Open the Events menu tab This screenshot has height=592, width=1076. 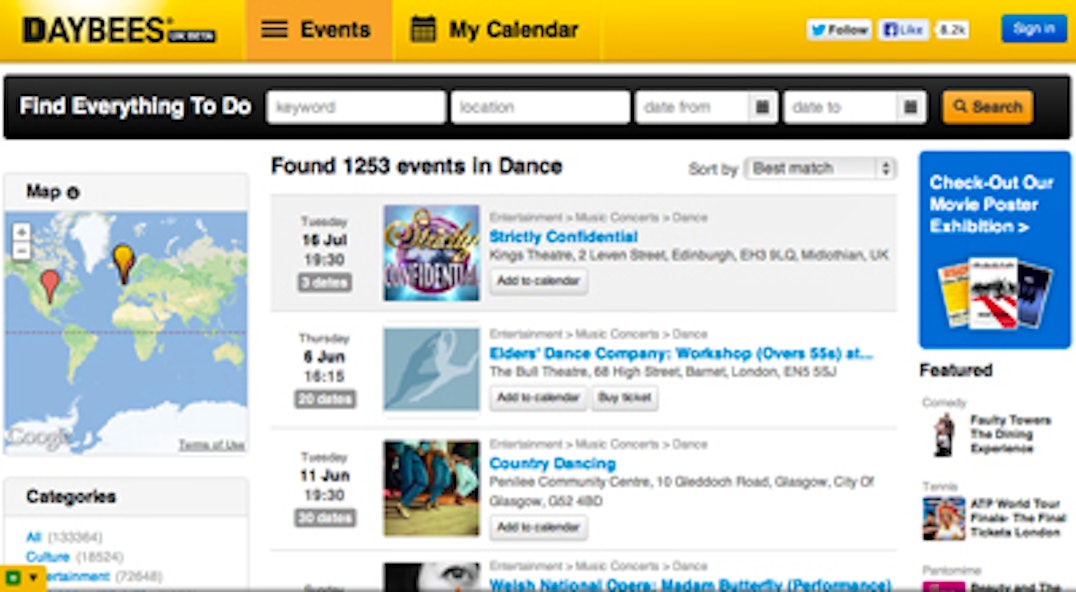[x=318, y=30]
